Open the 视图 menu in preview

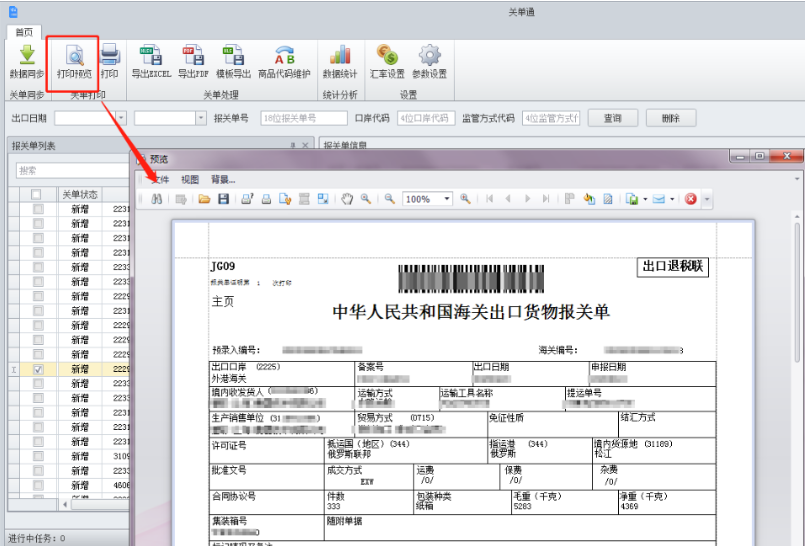click(190, 180)
